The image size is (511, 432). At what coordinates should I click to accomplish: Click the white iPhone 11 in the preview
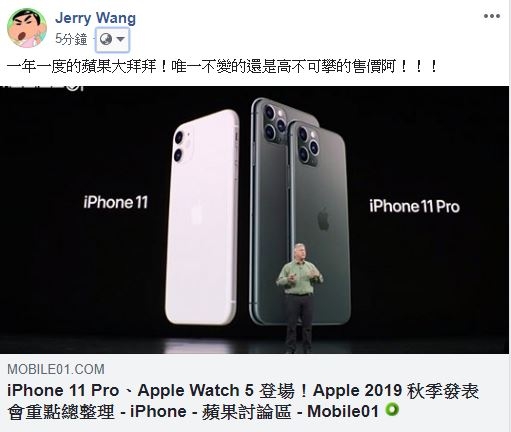tap(202, 217)
